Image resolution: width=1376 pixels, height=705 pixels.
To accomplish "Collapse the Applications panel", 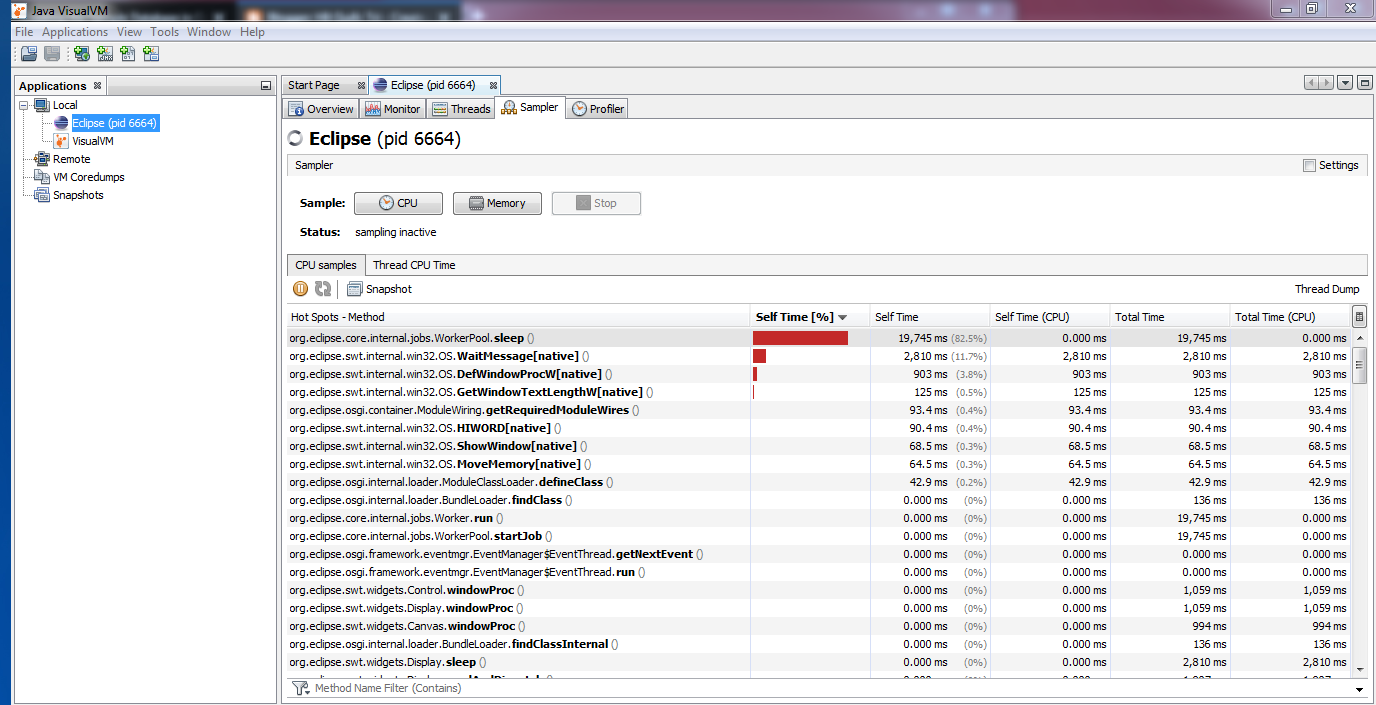I will tap(264, 85).
